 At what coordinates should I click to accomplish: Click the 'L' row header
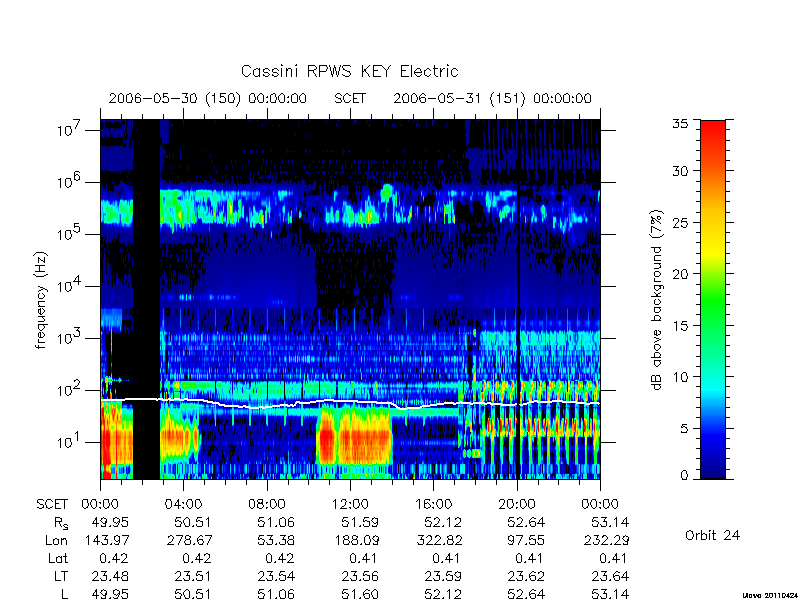coord(64,594)
